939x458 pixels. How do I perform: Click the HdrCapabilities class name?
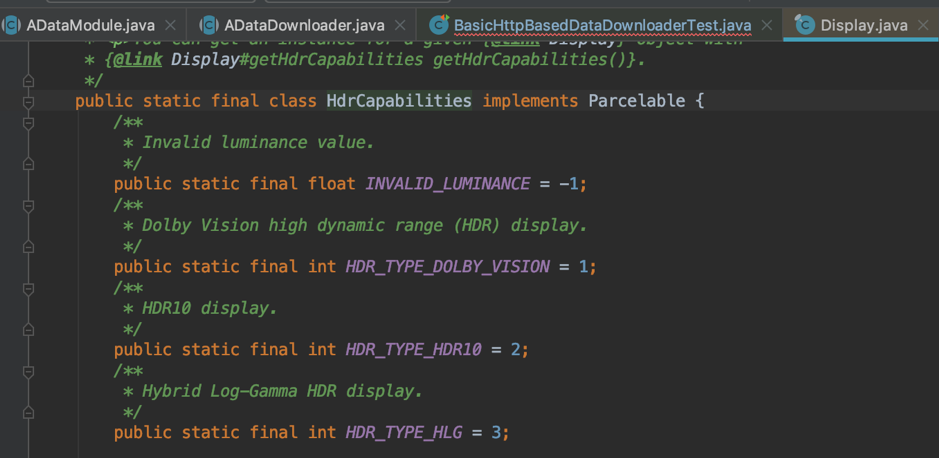(x=399, y=101)
